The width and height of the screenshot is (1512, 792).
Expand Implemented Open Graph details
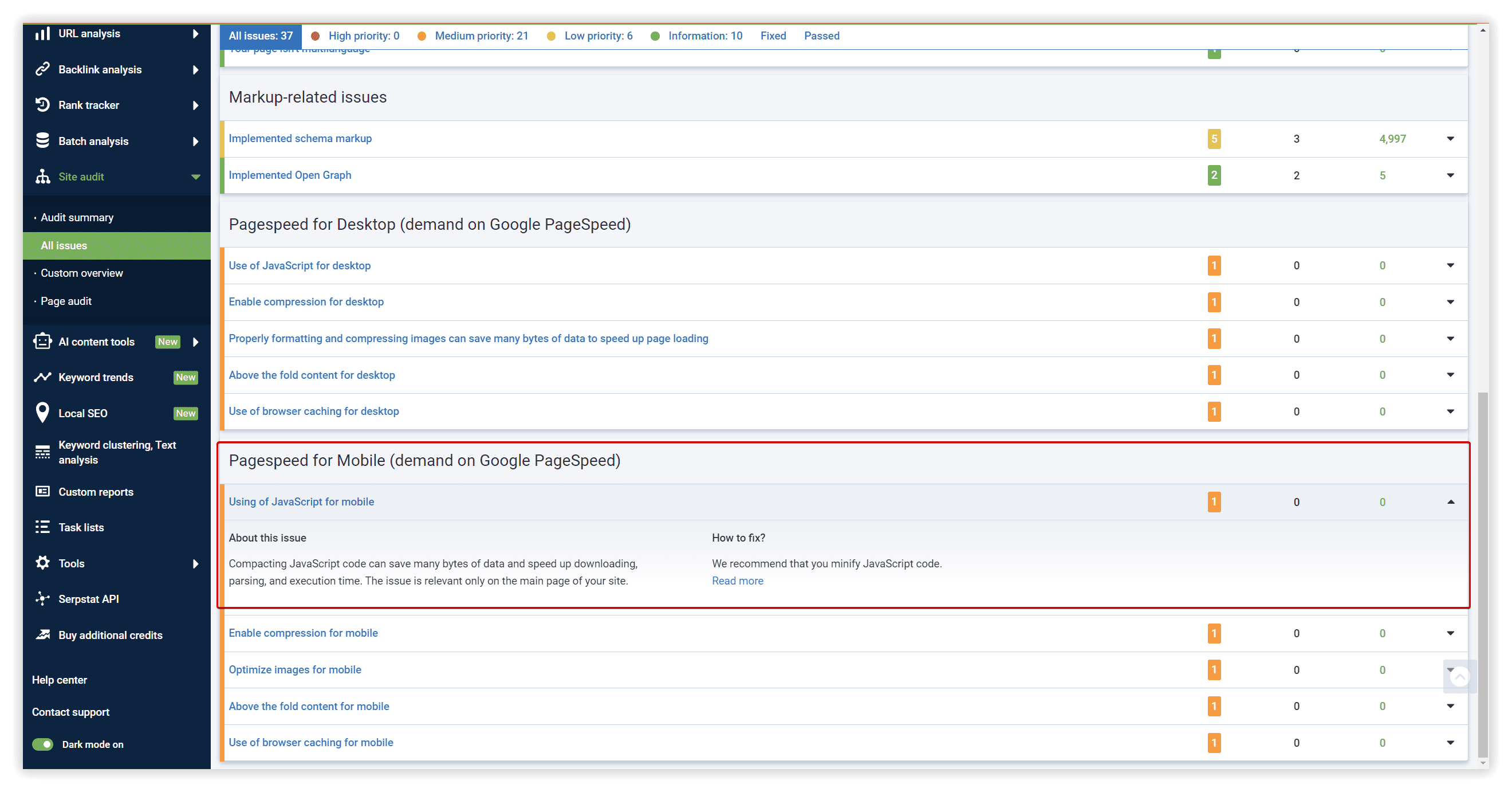(x=1450, y=175)
